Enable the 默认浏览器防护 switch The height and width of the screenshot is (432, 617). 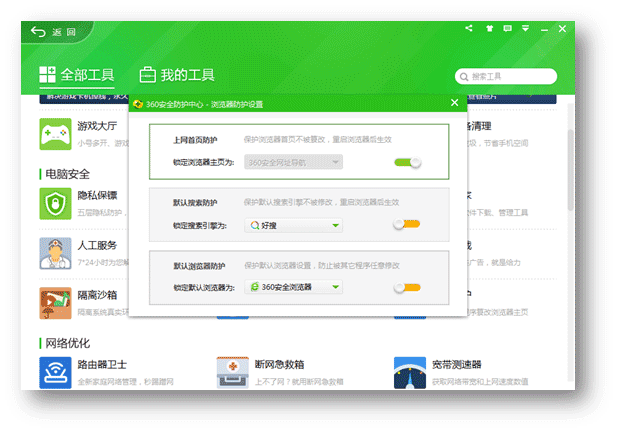pos(406,288)
